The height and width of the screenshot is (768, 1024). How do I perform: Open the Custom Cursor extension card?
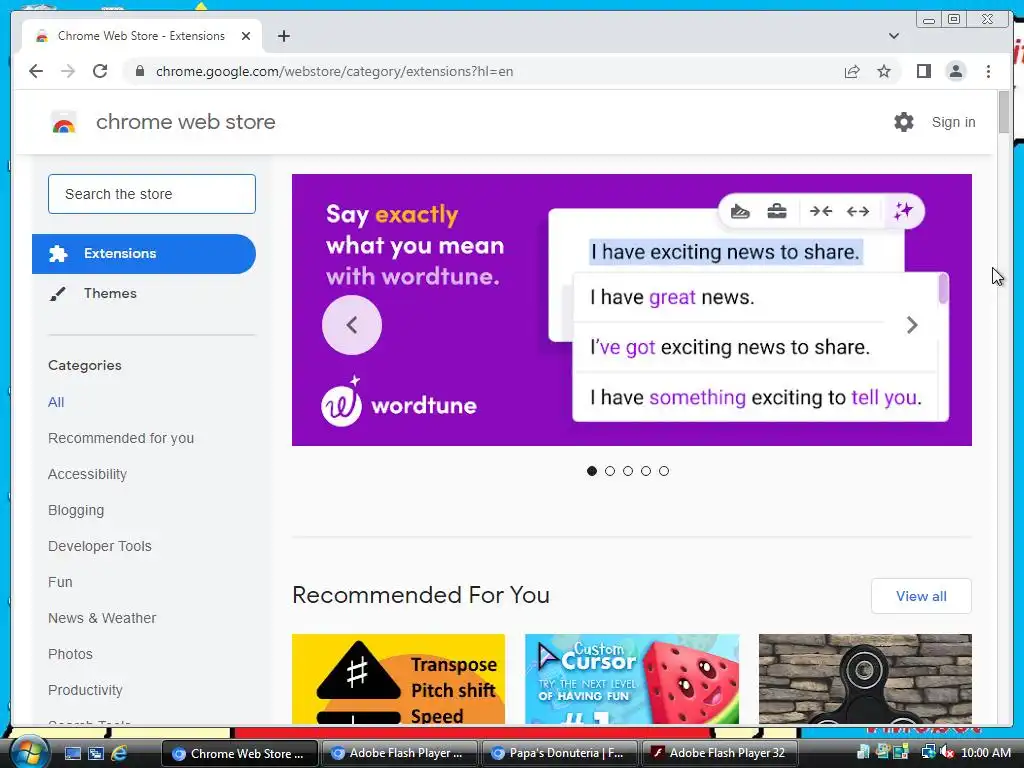tap(632, 679)
